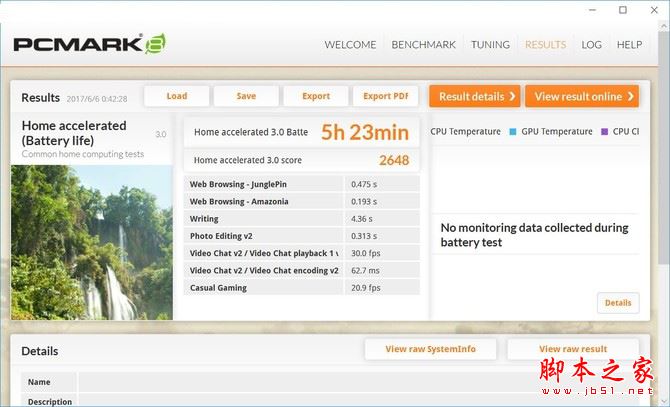Screen dimensions: 670x407
Task: Click the 2648 score value
Action: [x=394, y=160]
